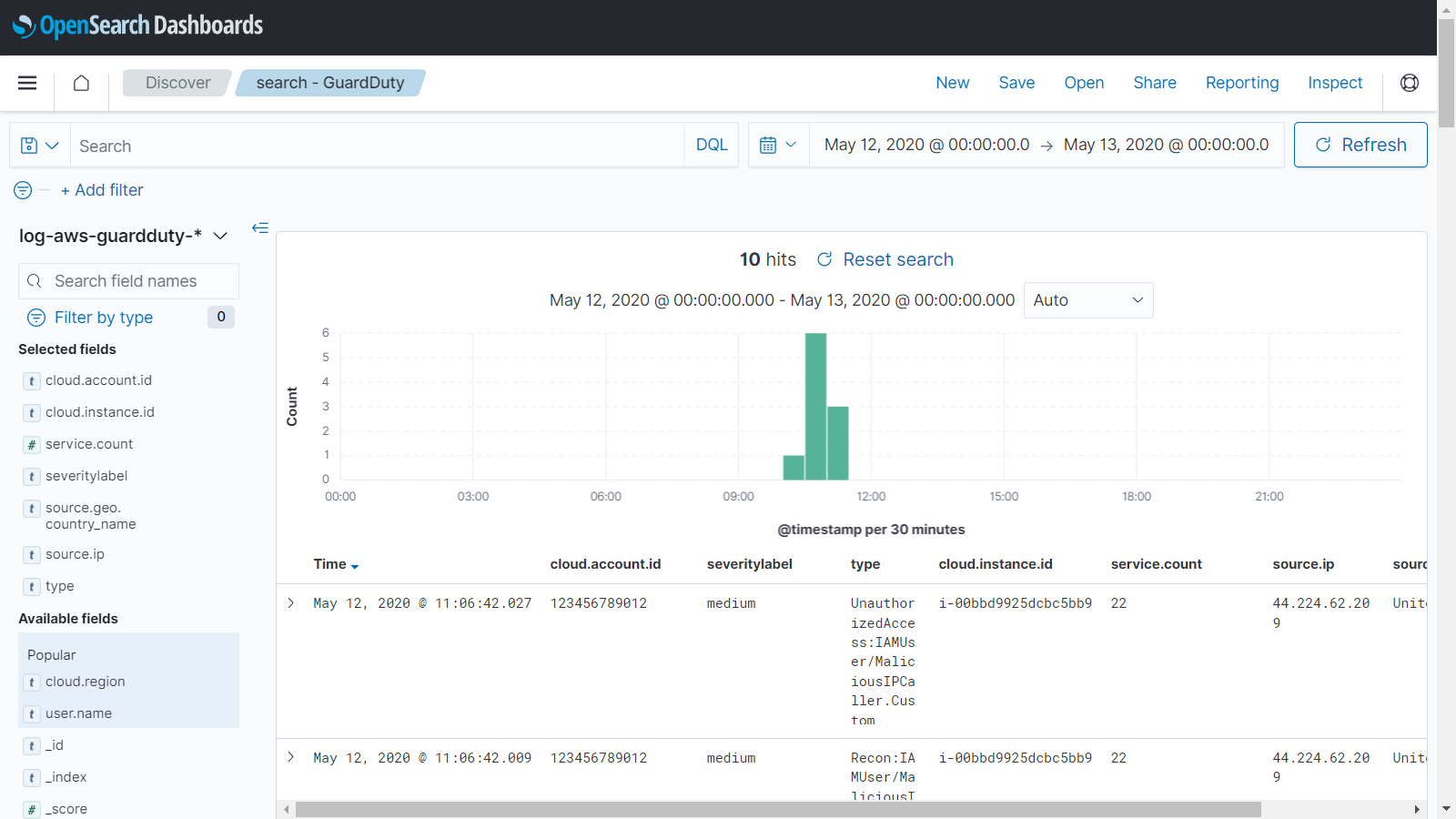Open the calendar quick date menu
The image size is (1456, 819).
[x=778, y=146]
